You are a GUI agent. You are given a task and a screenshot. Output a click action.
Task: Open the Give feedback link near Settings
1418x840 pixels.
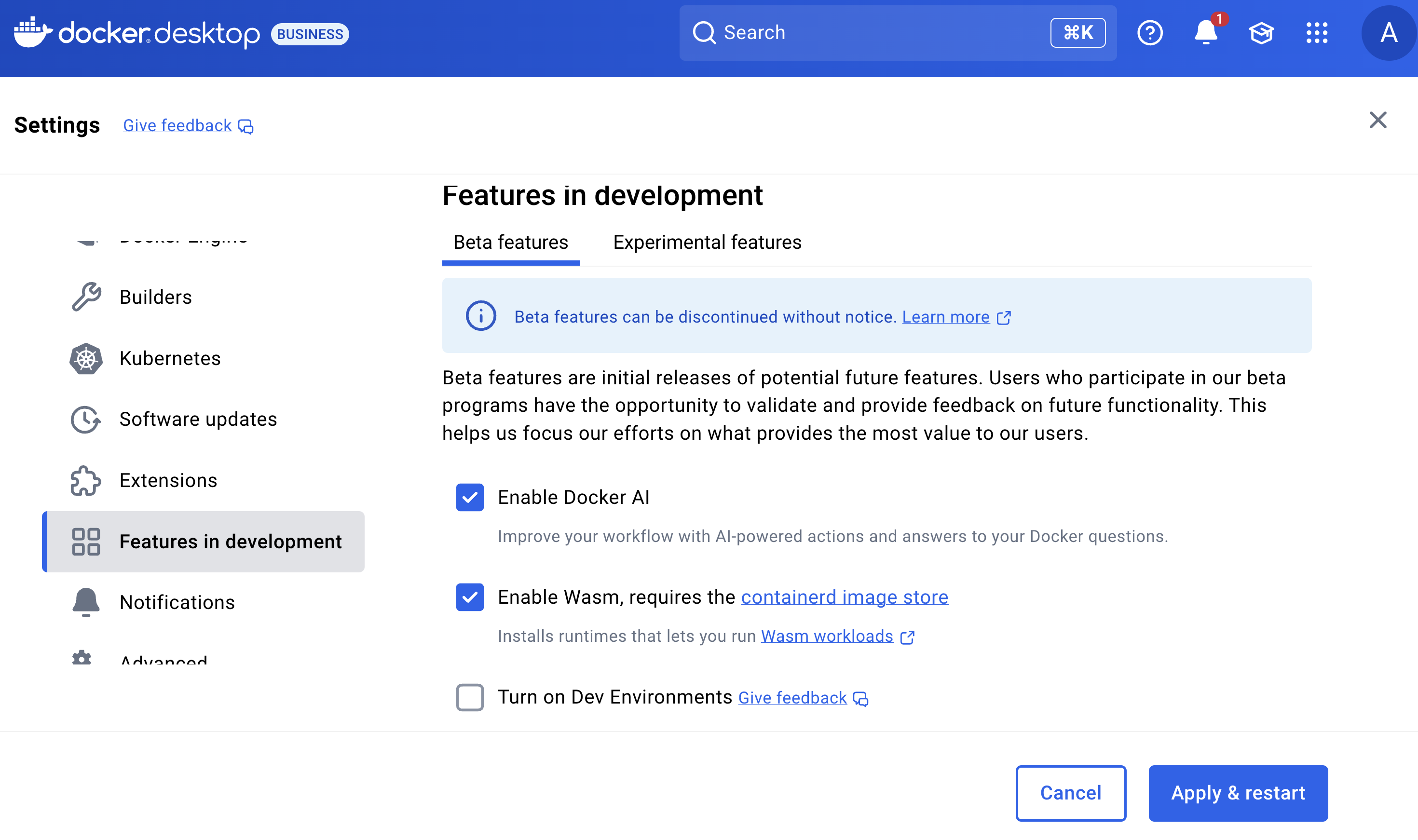(x=177, y=126)
